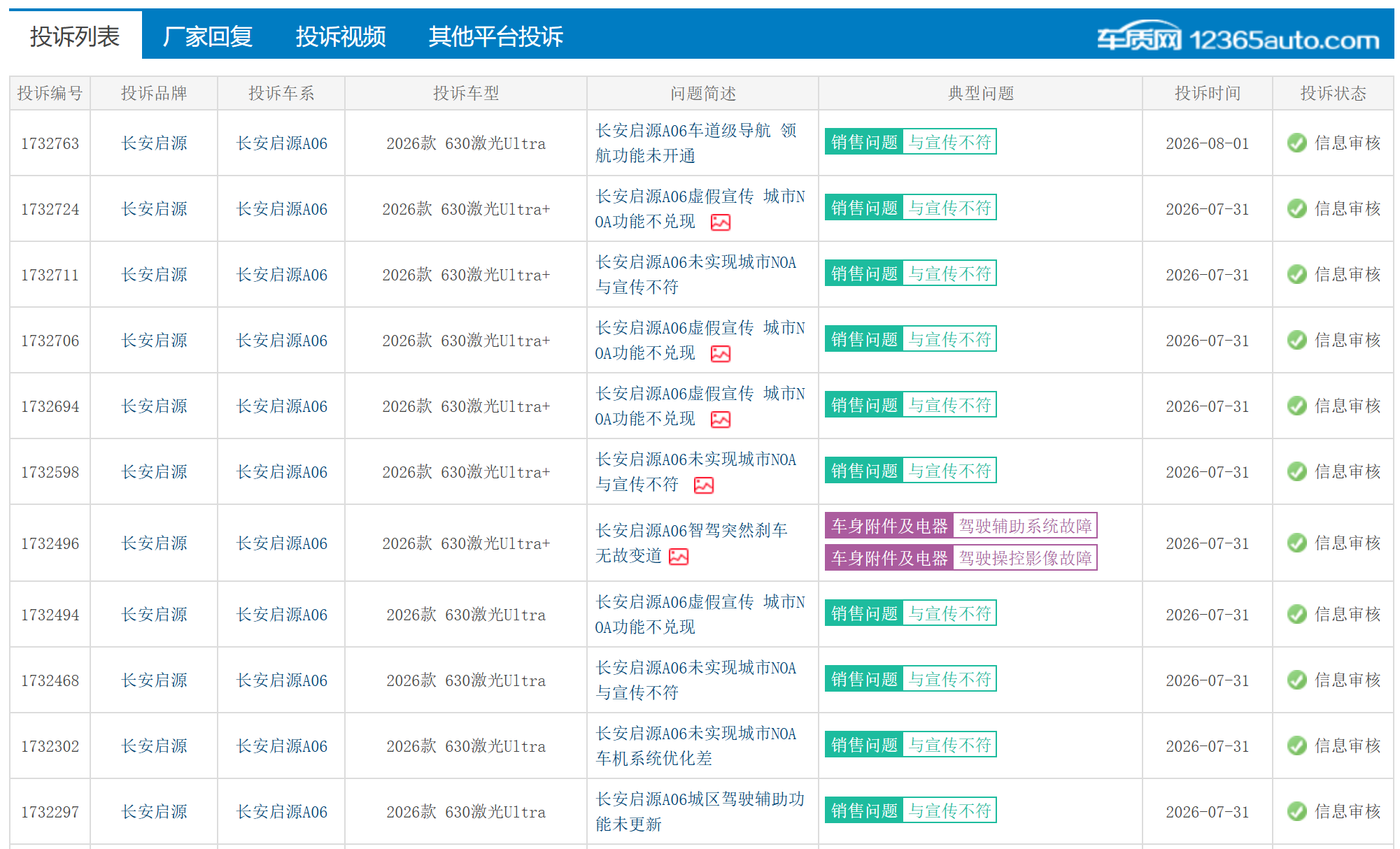Click 典型问题 column header
The height and width of the screenshot is (849, 1400).
pos(981,93)
